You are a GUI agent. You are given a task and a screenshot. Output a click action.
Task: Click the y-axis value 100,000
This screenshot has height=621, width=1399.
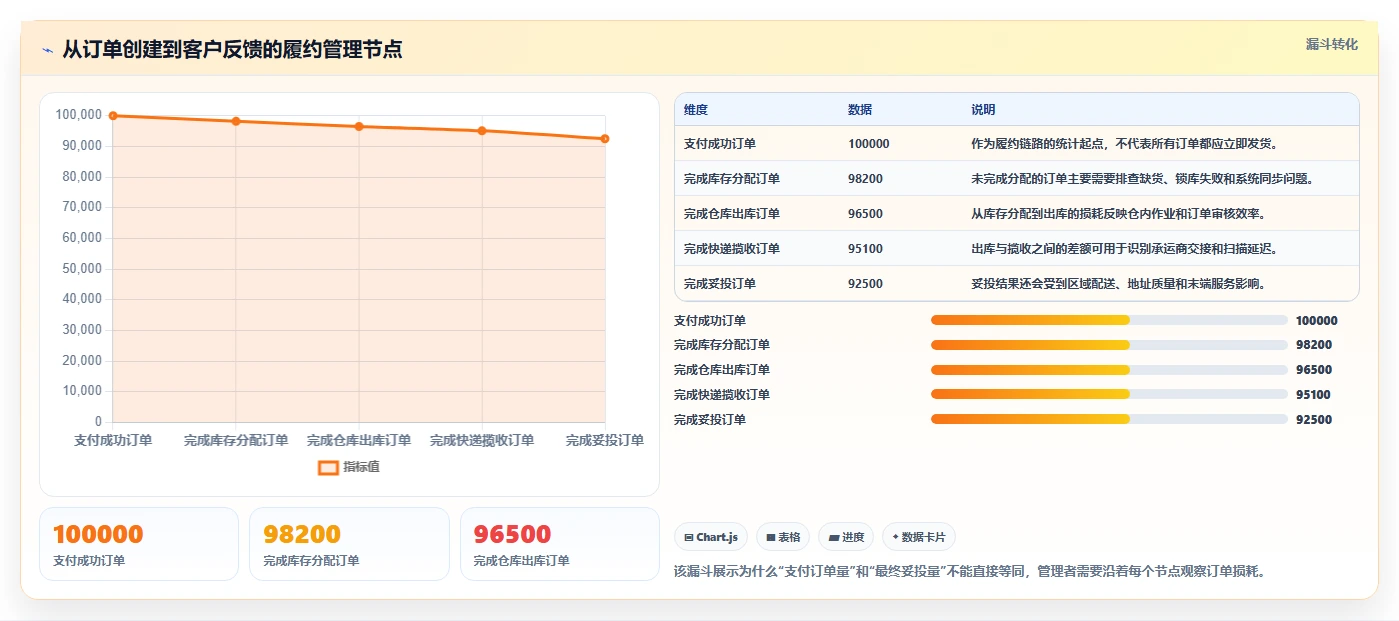pos(79,115)
